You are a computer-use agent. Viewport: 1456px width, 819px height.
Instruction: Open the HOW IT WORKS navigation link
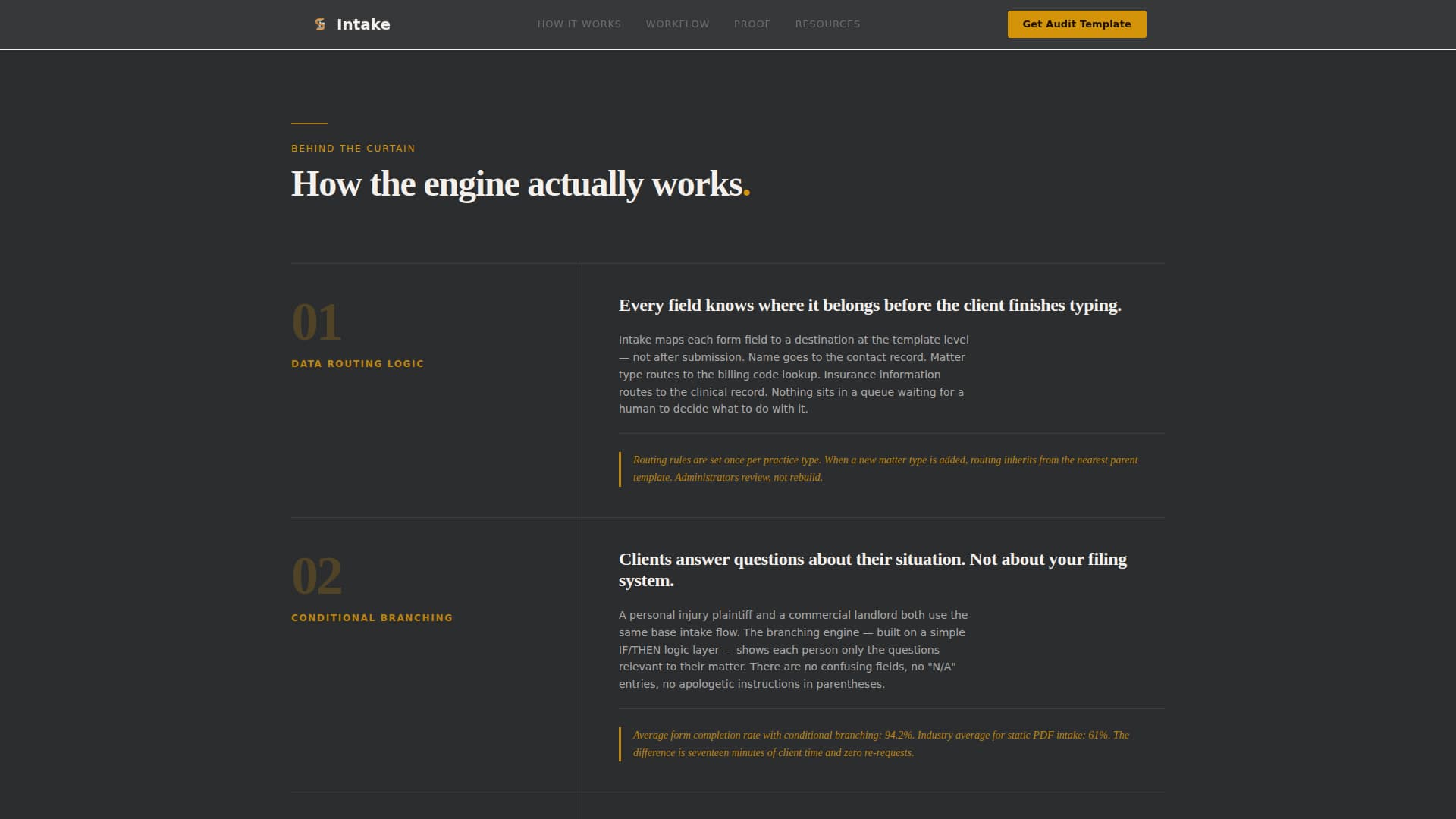click(x=579, y=24)
